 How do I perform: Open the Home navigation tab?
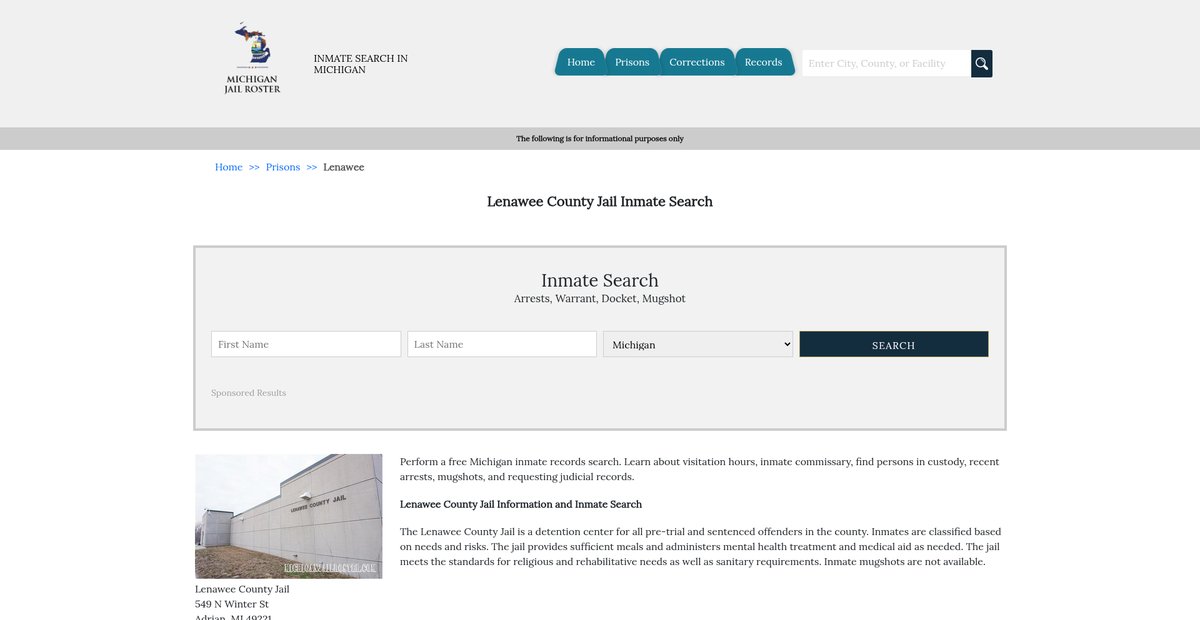click(580, 62)
